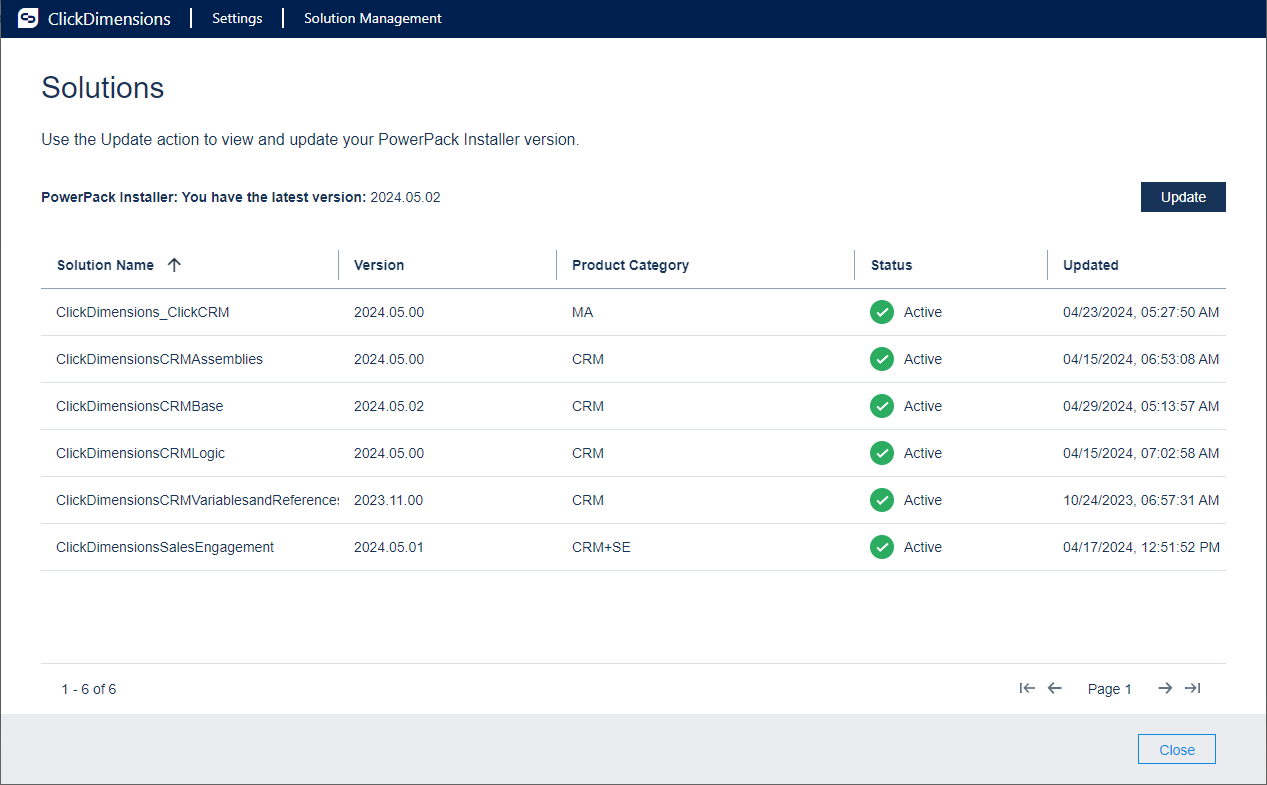
Task: Click the green Active checkmark for ClickDimensions_ClickCRM
Action: 882,312
